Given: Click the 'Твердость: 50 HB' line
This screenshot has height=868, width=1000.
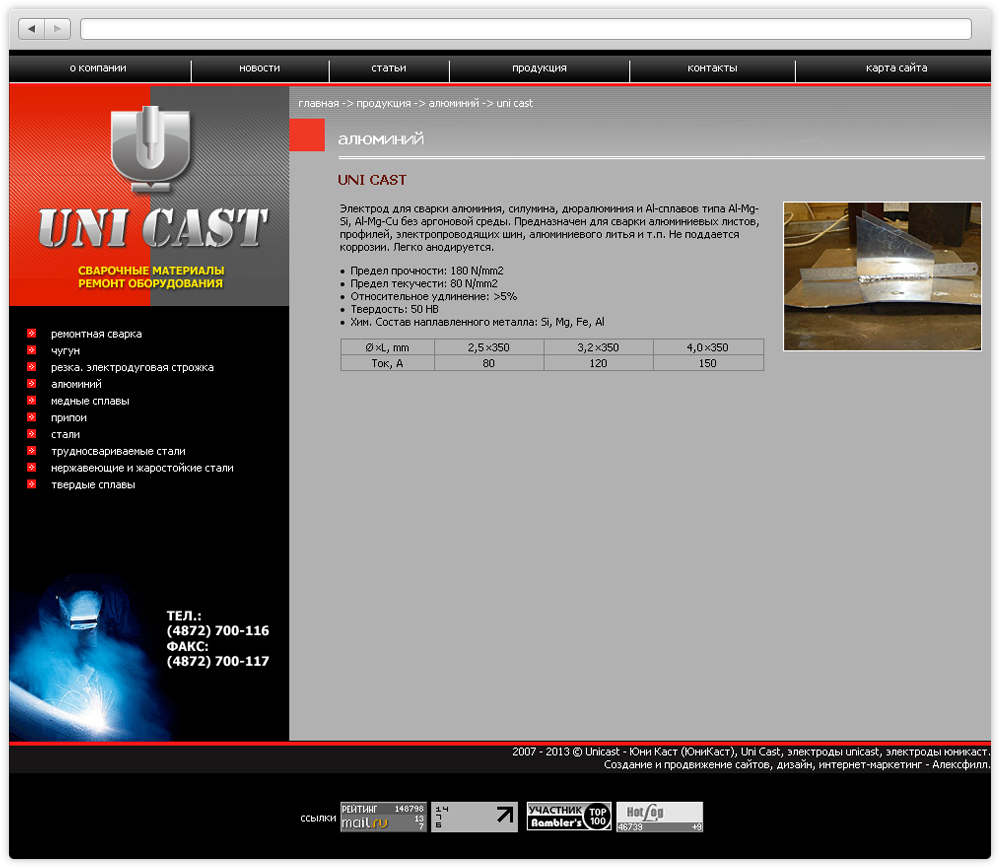Looking at the screenshot, I should tap(394, 309).
